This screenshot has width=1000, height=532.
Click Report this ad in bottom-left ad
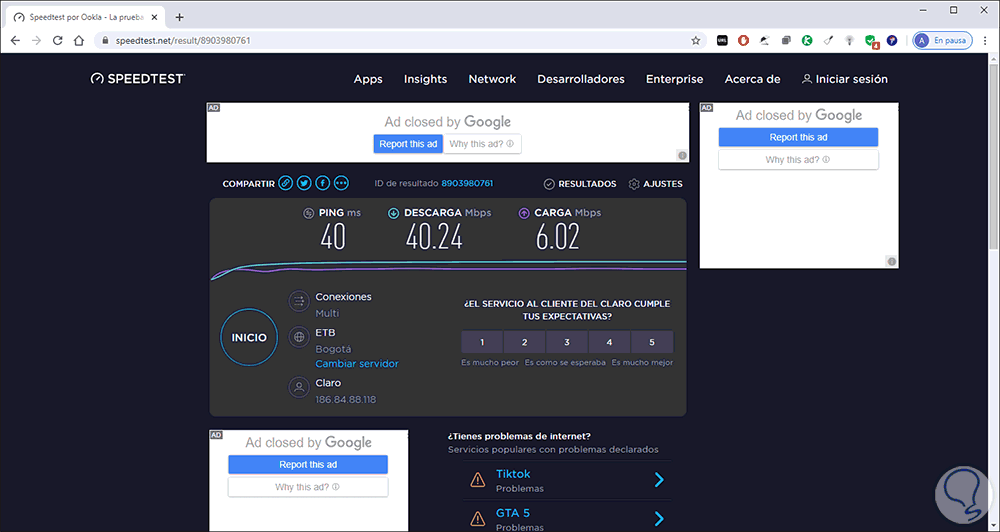[308, 464]
